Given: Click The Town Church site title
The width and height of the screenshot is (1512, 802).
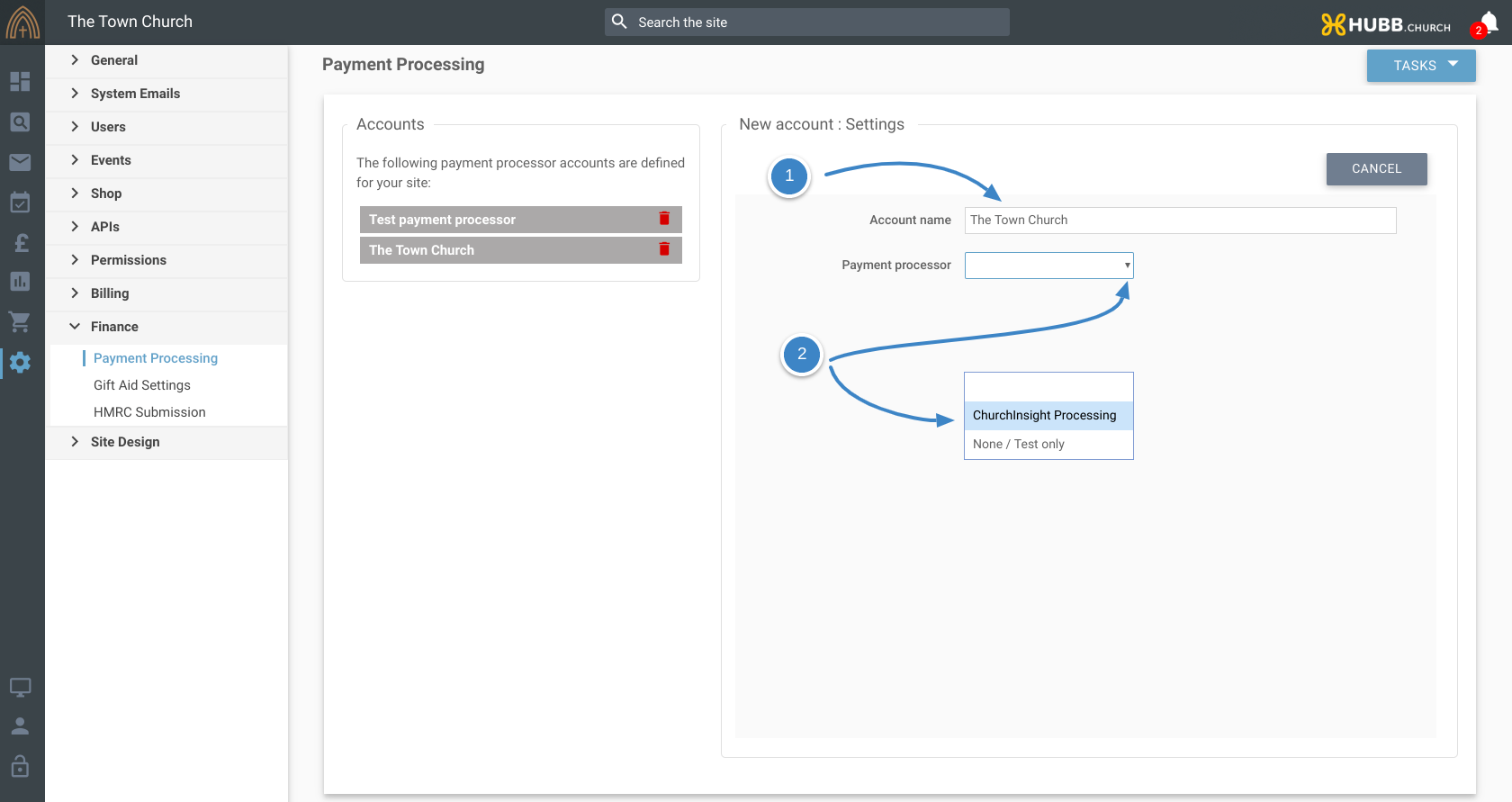Looking at the screenshot, I should tap(130, 22).
